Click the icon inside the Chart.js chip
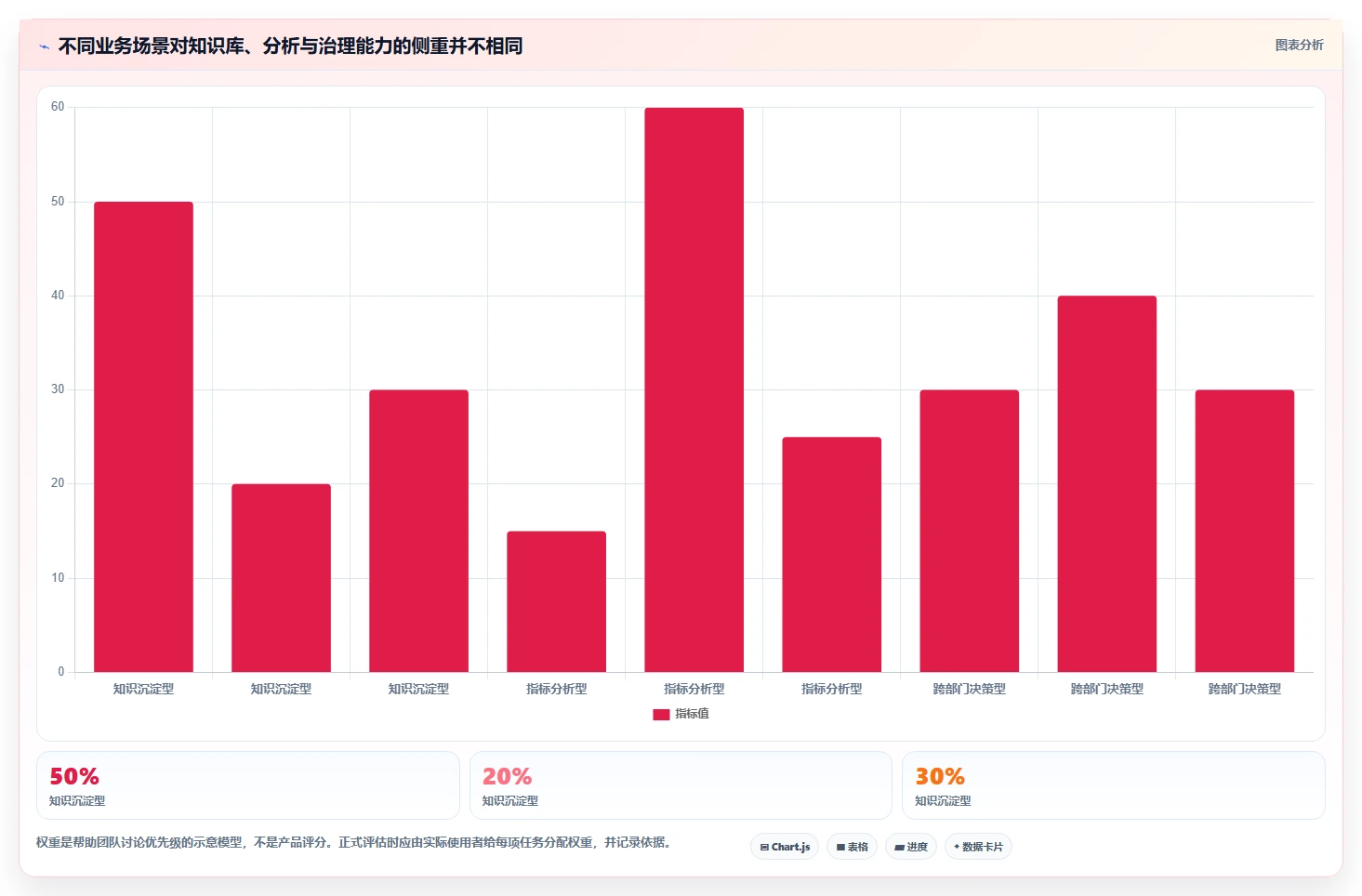 coord(764,848)
